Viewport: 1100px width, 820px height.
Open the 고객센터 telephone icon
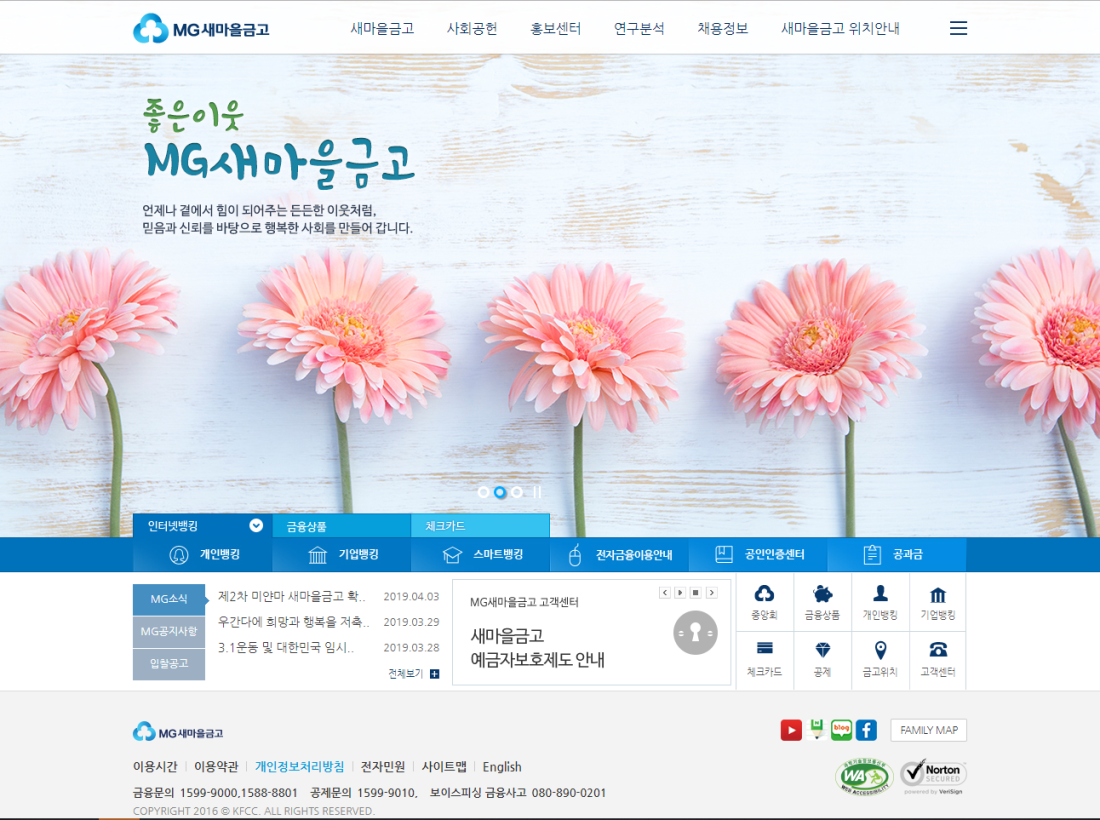click(937, 659)
